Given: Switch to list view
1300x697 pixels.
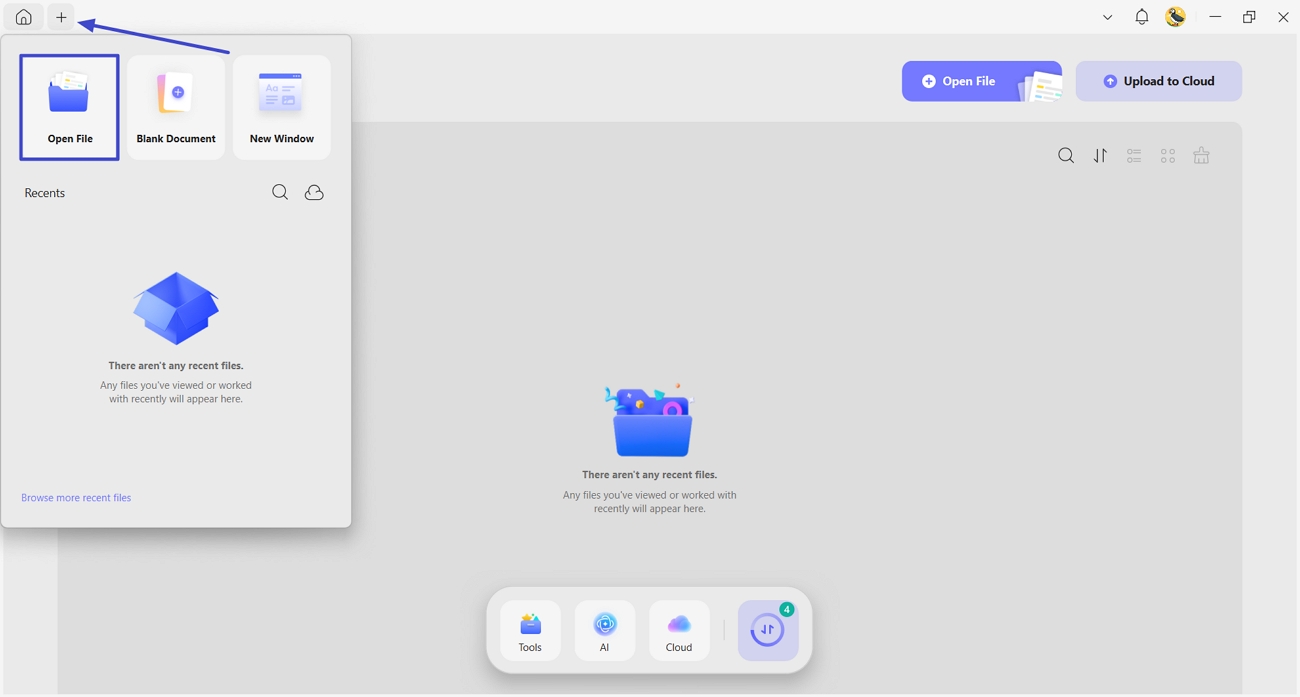Looking at the screenshot, I should (x=1134, y=156).
